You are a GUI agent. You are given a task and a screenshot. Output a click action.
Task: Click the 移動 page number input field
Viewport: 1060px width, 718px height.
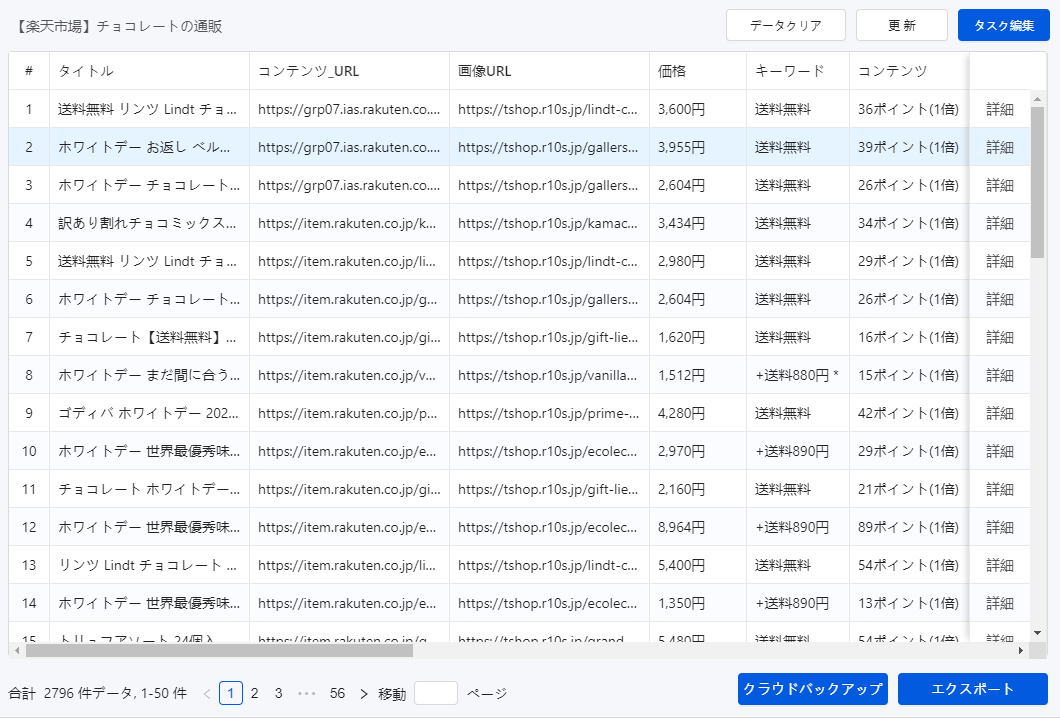[435, 693]
